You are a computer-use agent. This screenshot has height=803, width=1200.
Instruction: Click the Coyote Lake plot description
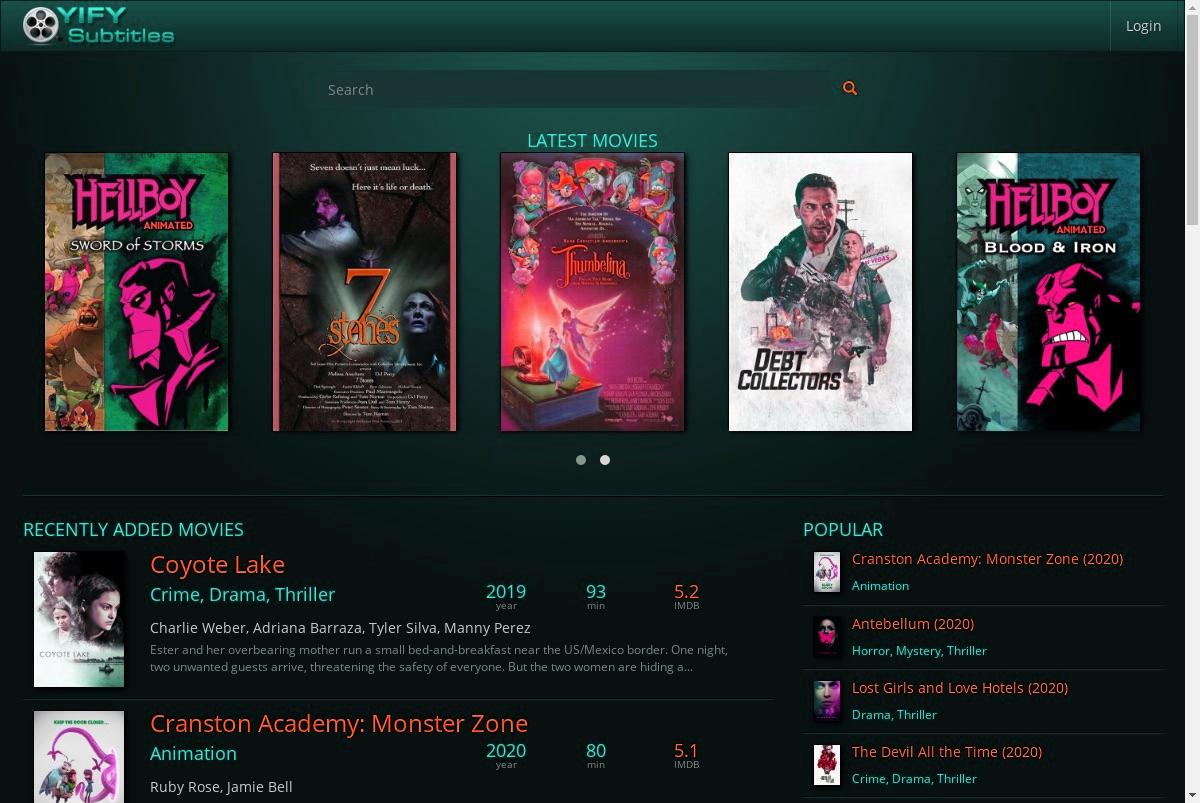(x=440, y=658)
